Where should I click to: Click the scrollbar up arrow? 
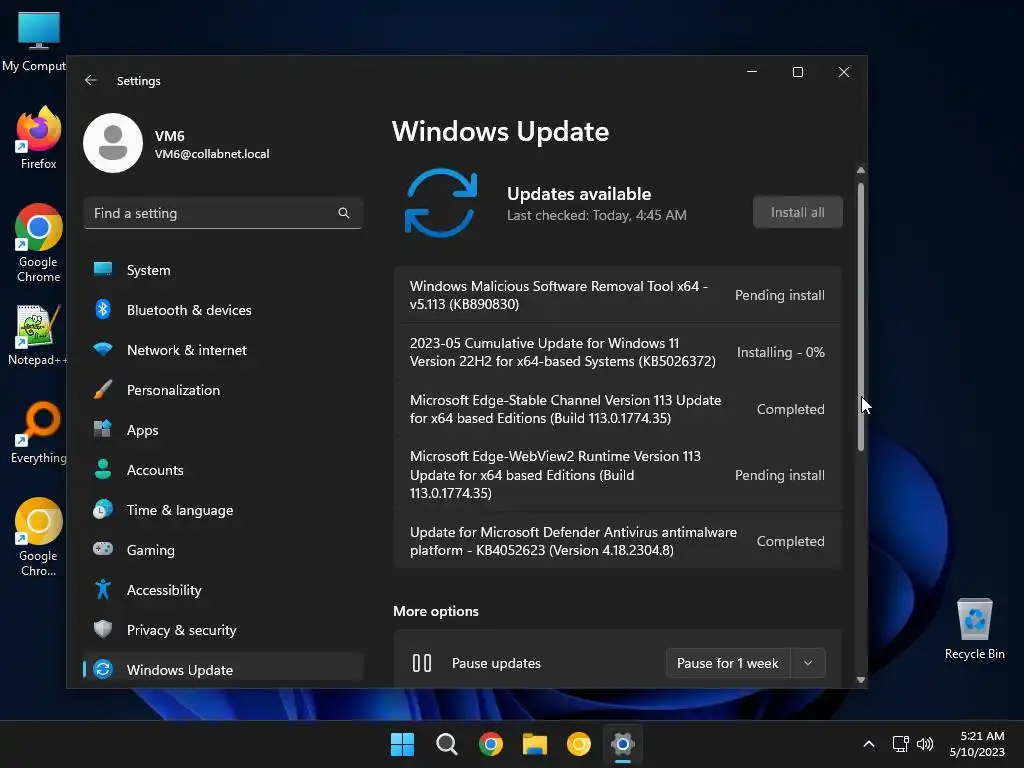pyautogui.click(x=861, y=170)
